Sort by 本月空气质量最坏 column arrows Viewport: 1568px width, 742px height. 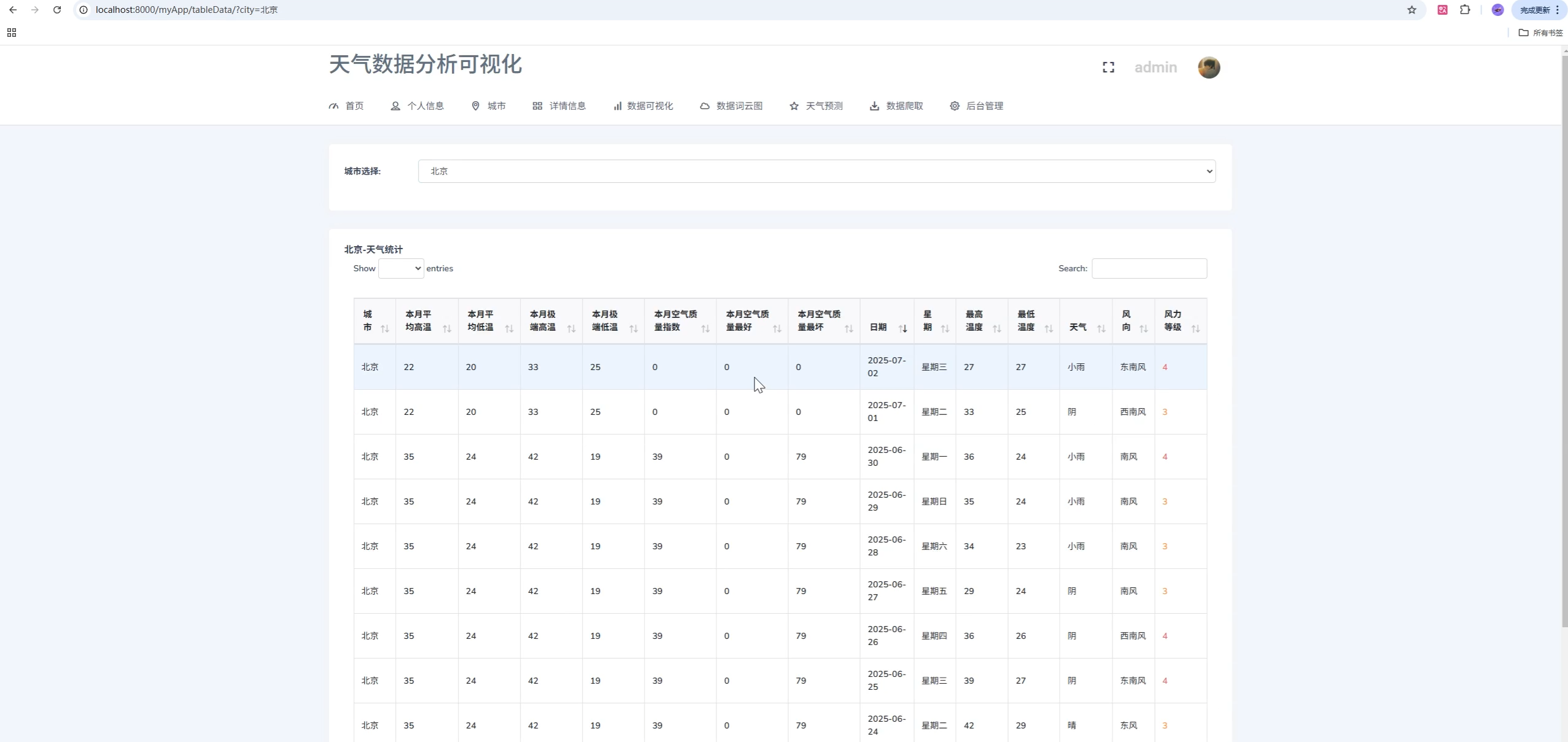coord(848,329)
